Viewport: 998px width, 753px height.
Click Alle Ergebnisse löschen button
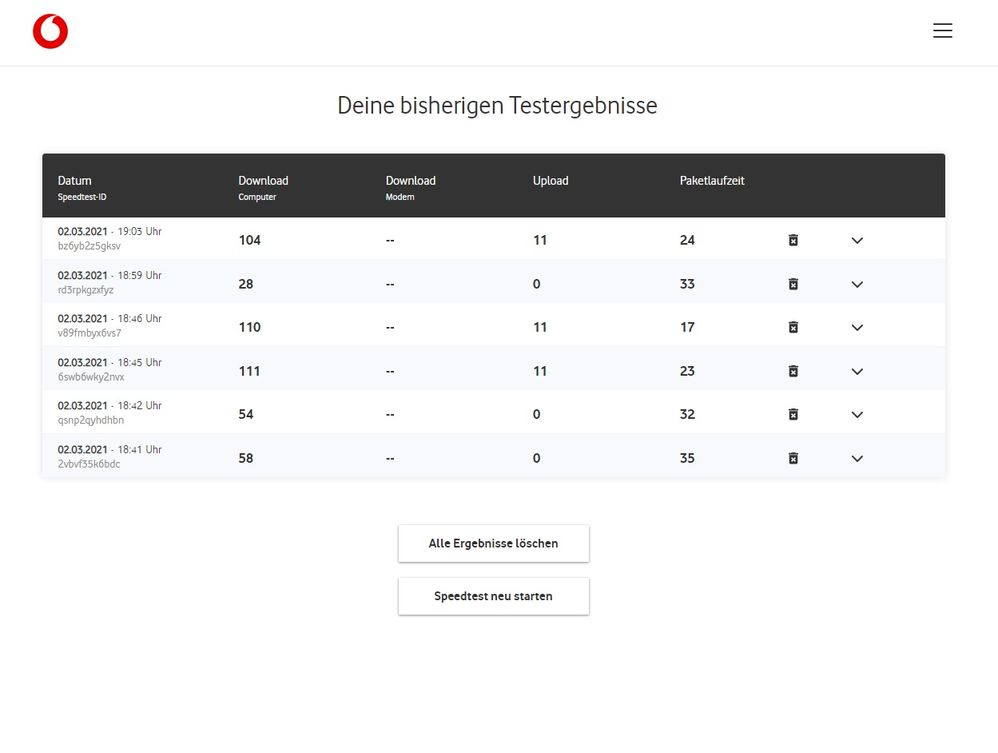click(x=493, y=543)
